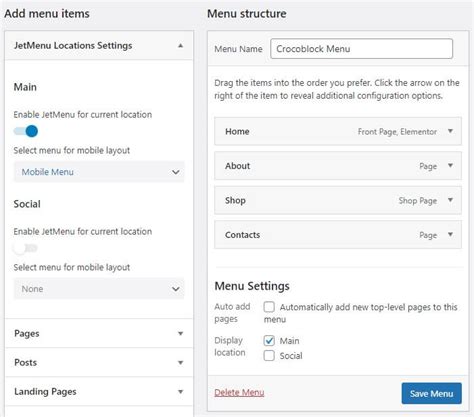The width and height of the screenshot is (474, 417).
Task: Click the 'Menu Settings' heading
Action: pos(252,286)
